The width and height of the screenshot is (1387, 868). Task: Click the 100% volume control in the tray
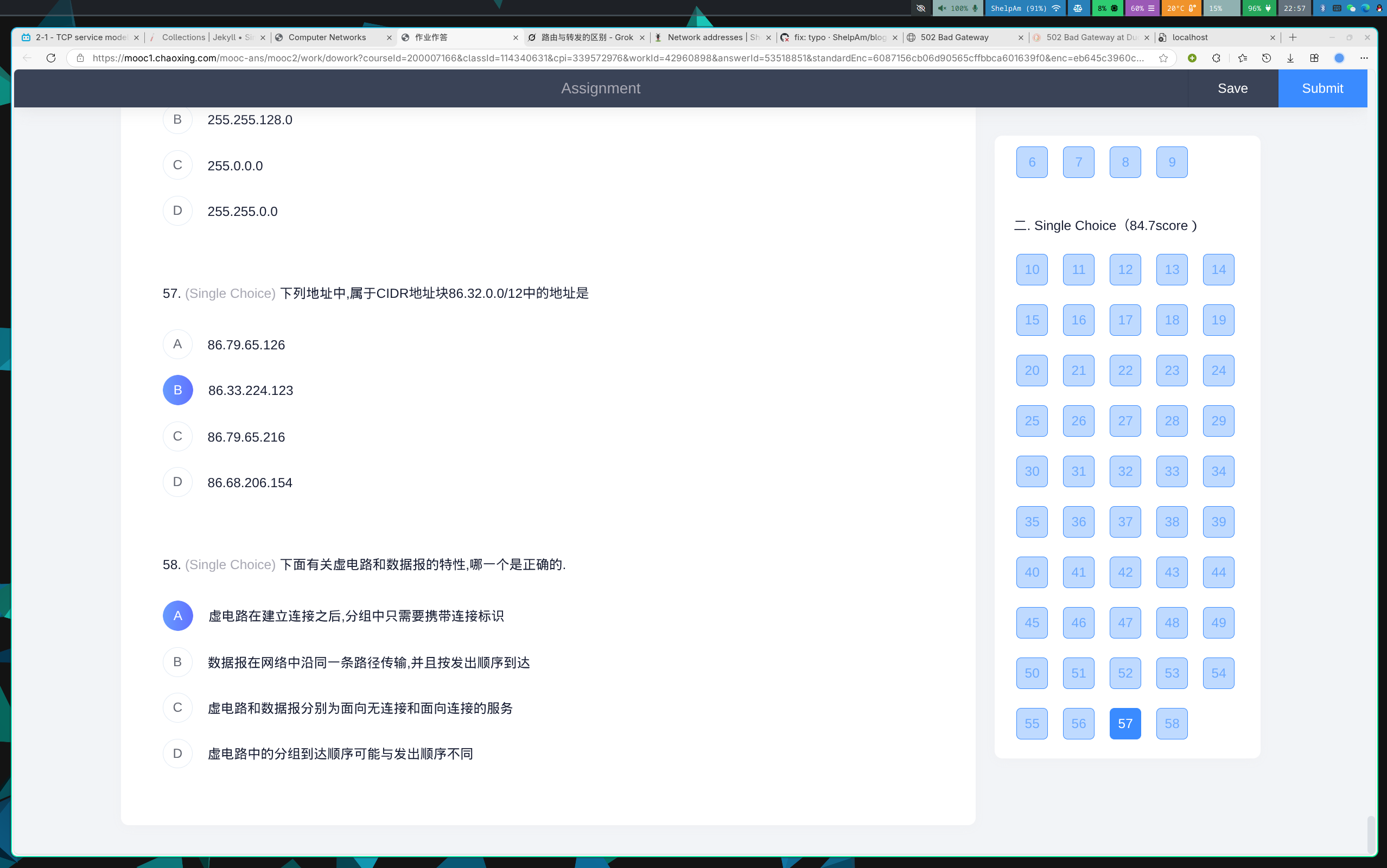coord(958,8)
